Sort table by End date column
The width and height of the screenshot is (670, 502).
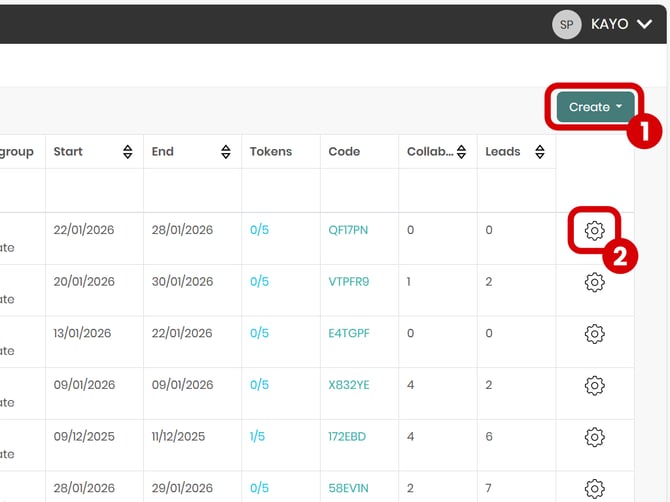pyautogui.click(x=226, y=152)
